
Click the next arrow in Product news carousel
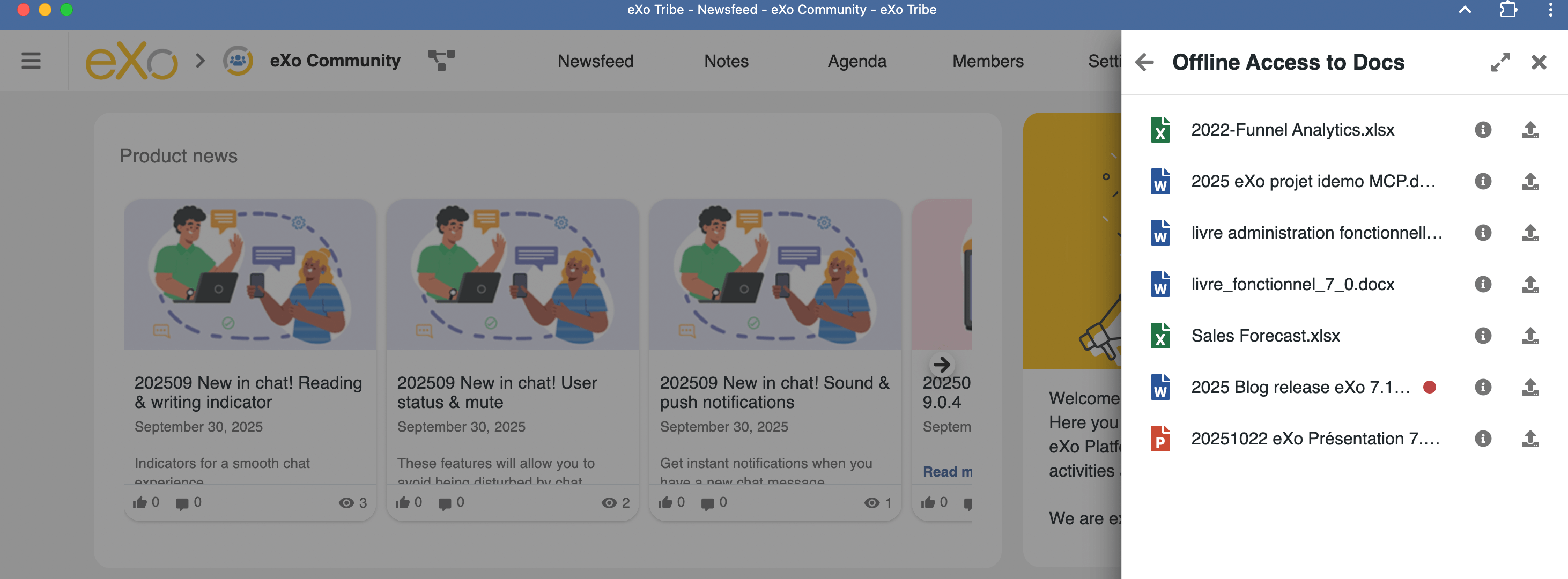pyautogui.click(x=942, y=364)
